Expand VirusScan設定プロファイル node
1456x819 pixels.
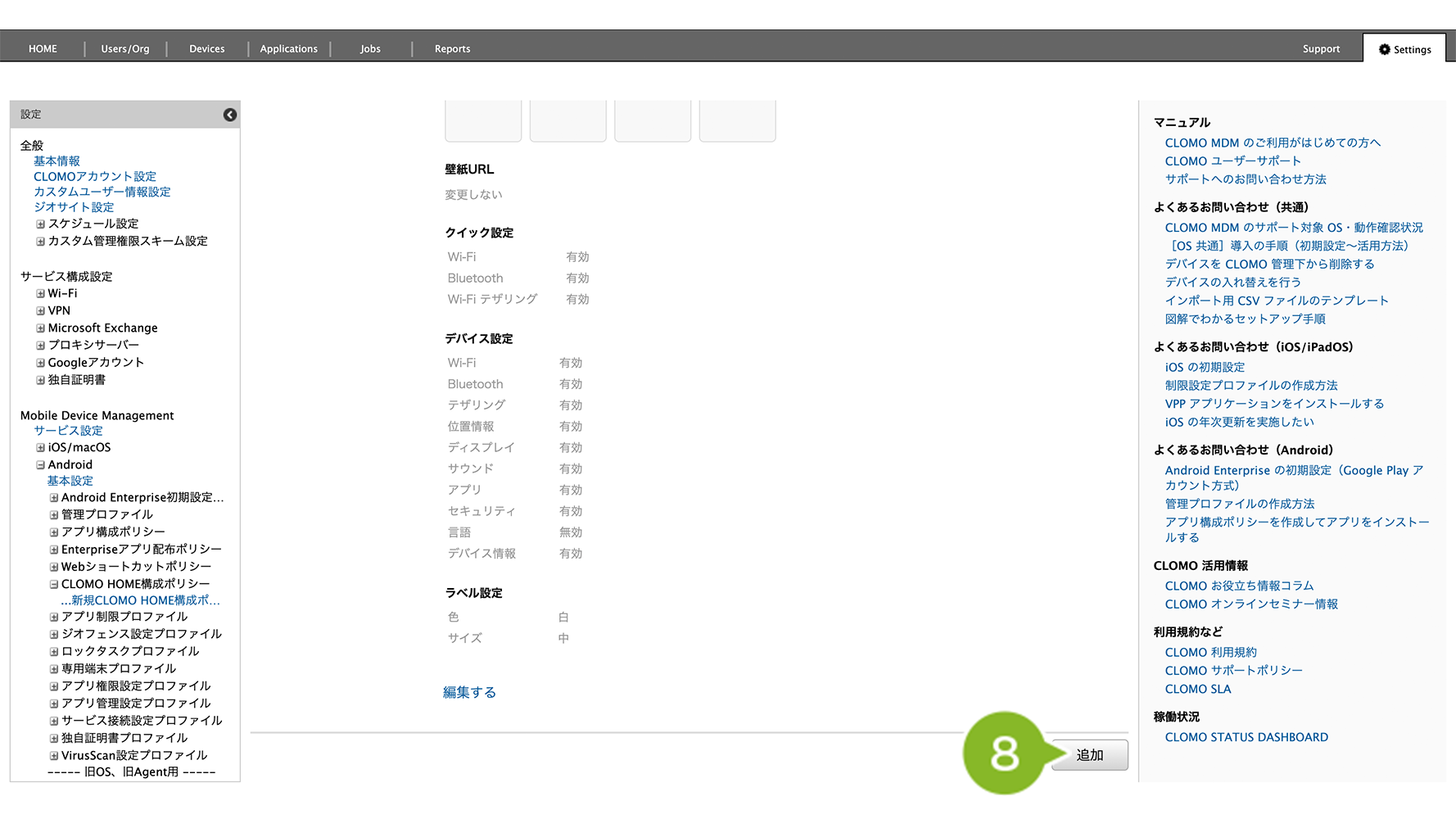pos(54,756)
